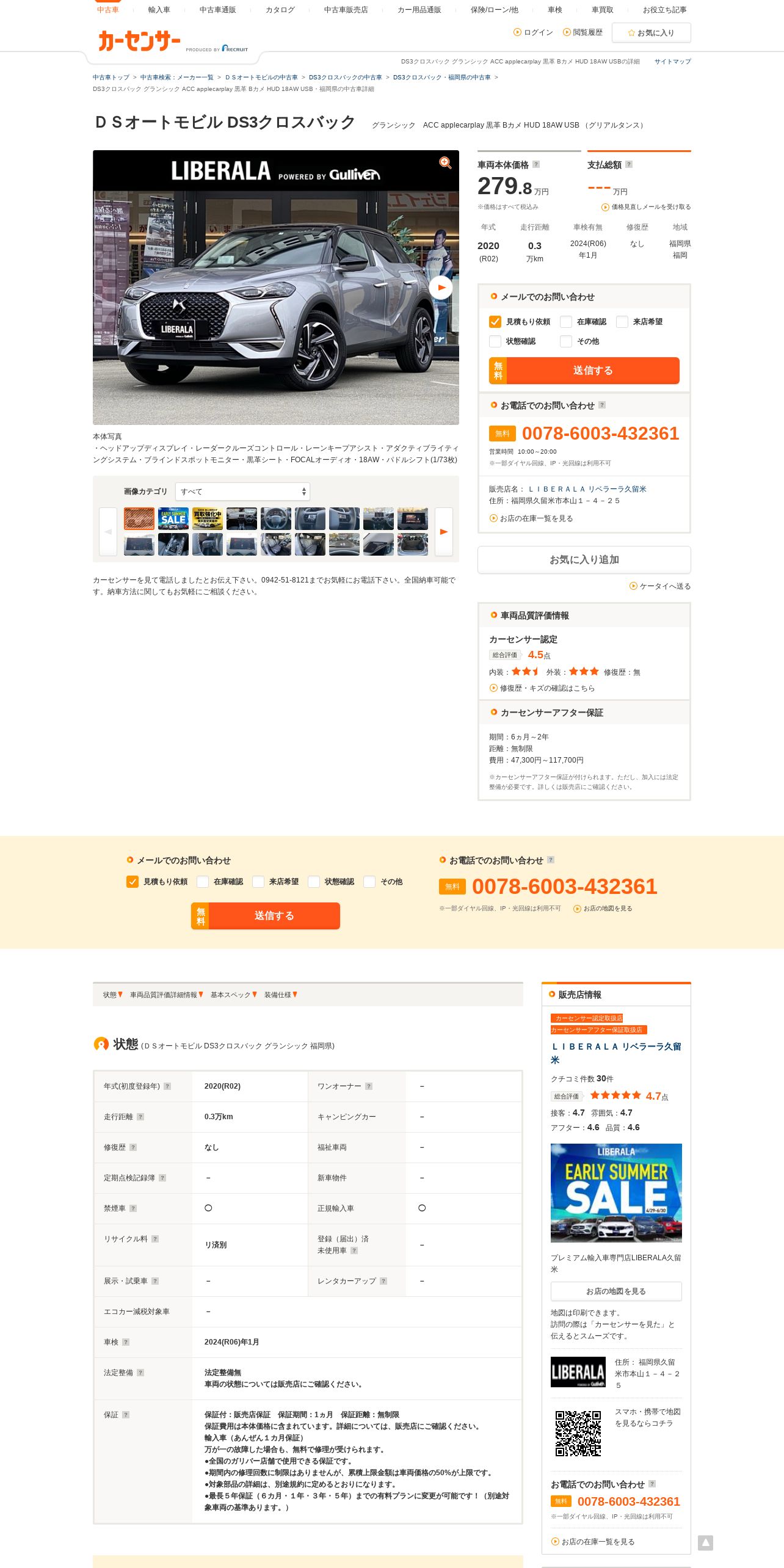784x1568 pixels.
Task: Click help icon beside 車両本体価格
Action: pos(536,164)
